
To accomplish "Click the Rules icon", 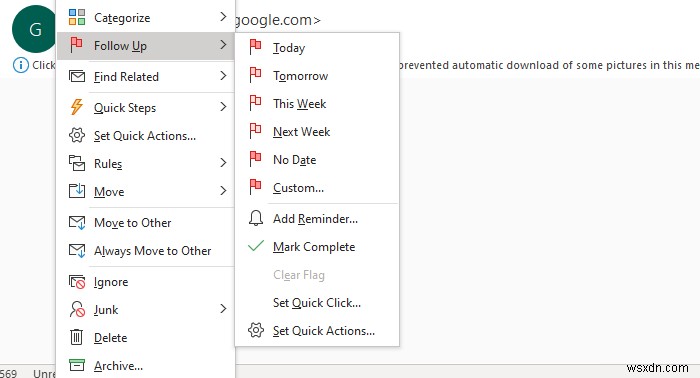I will pyautogui.click(x=77, y=163).
